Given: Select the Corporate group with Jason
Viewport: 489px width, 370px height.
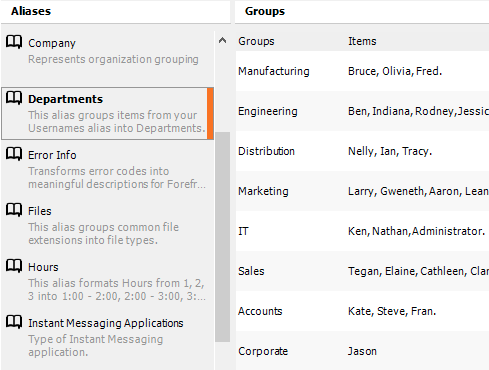Looking at the screenshot, I should [362, 351].
